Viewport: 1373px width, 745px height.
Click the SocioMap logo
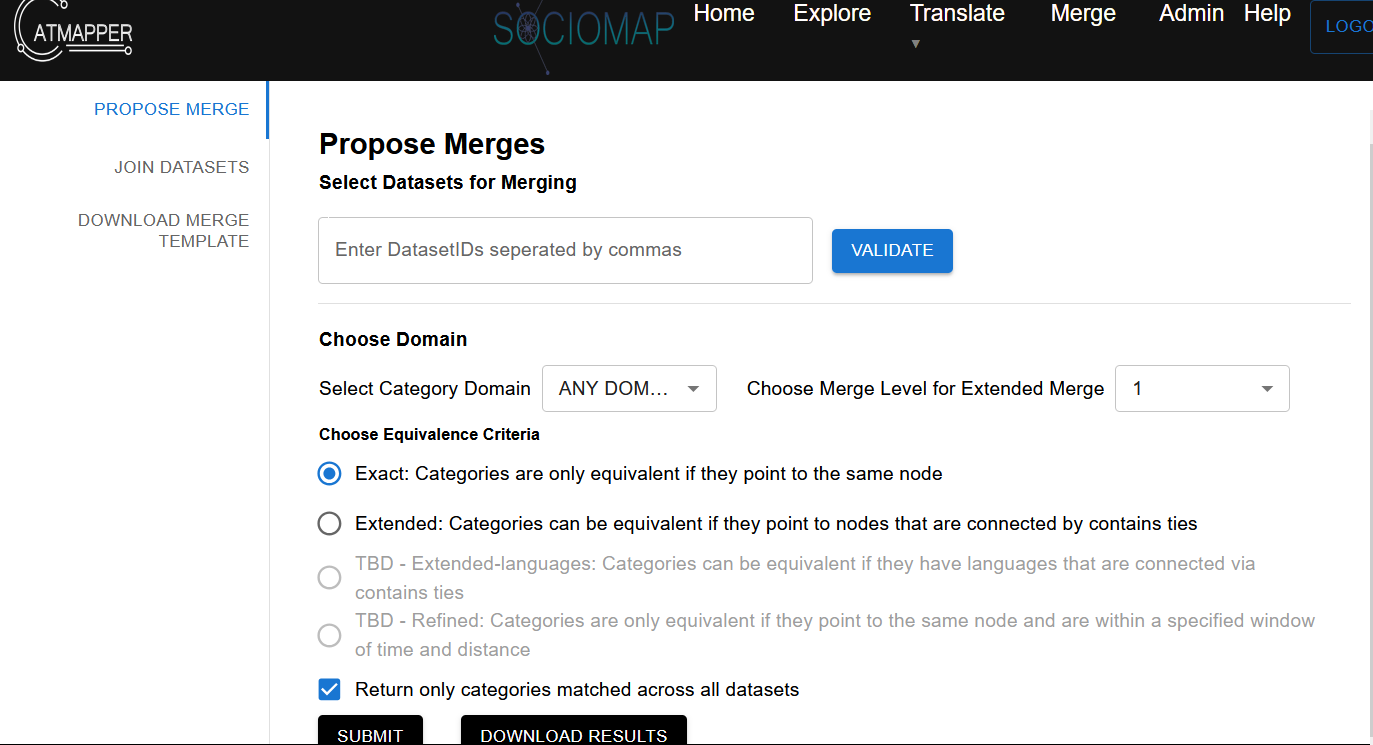tap(584, 30)
